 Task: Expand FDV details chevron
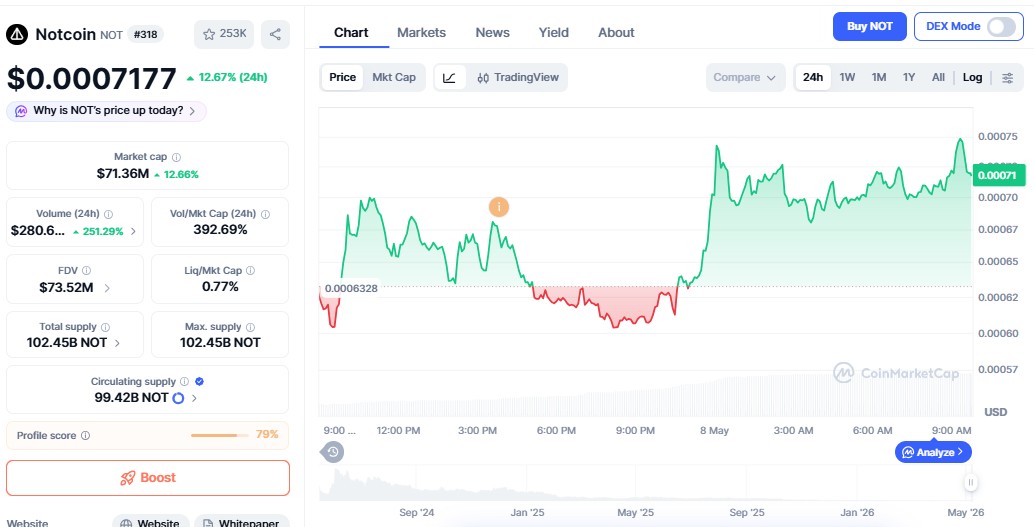pos(107,288)
